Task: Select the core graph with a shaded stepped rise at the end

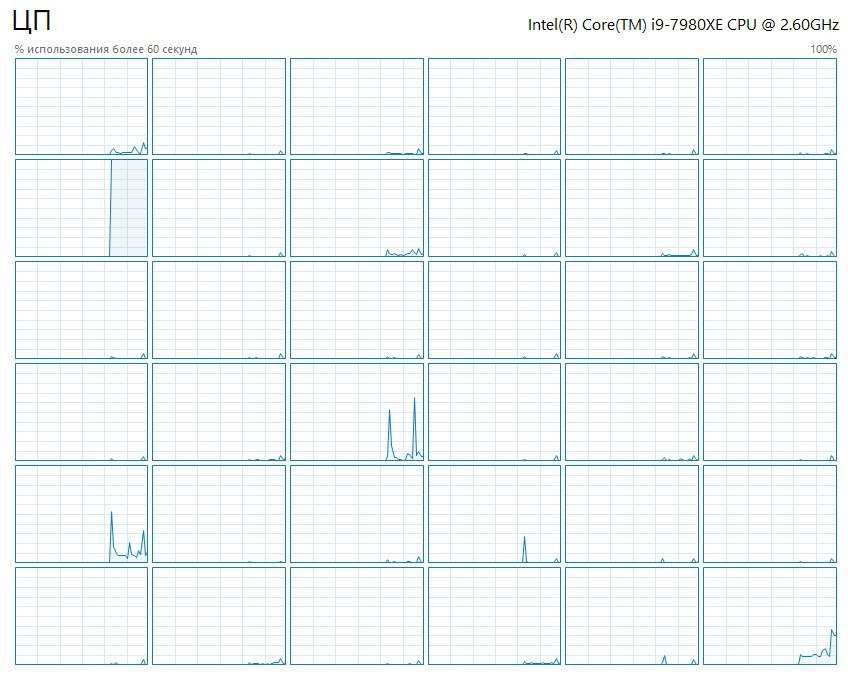Action: tap(770, 616)
